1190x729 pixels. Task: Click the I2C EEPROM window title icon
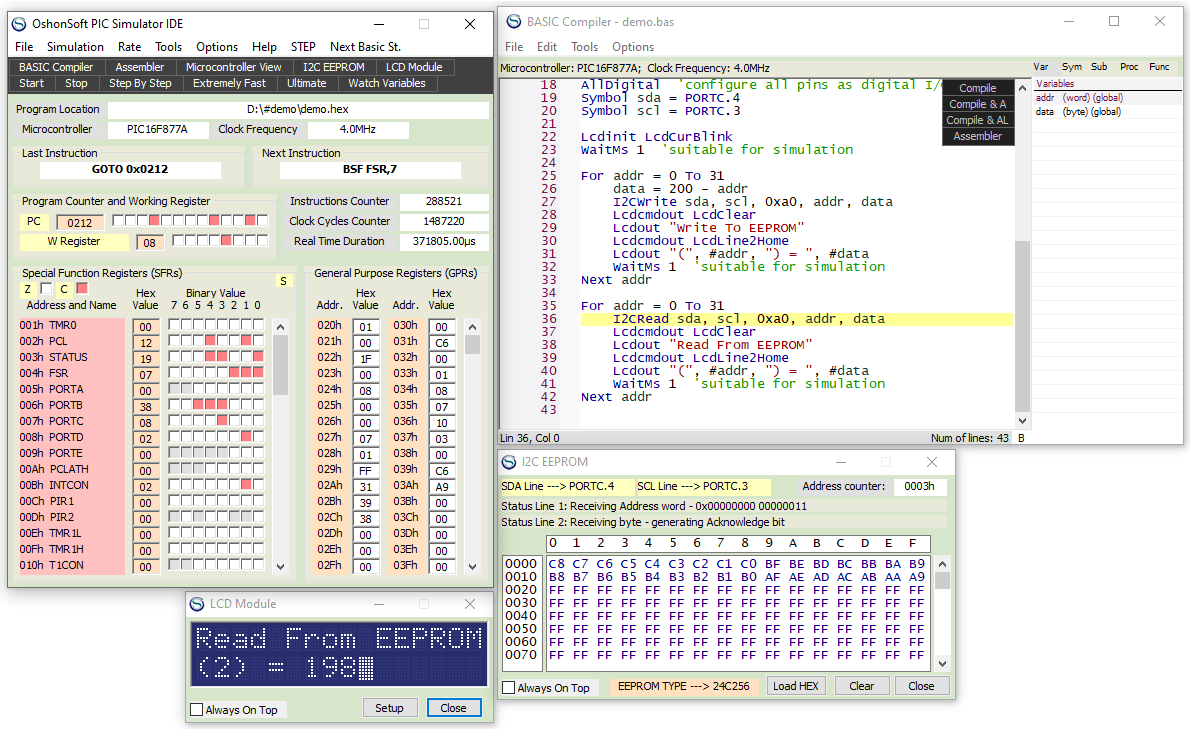509,462
